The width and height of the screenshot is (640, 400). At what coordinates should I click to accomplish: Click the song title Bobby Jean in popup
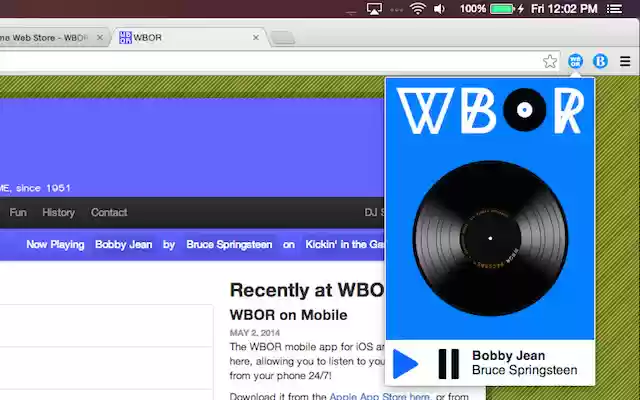[508, 356]
